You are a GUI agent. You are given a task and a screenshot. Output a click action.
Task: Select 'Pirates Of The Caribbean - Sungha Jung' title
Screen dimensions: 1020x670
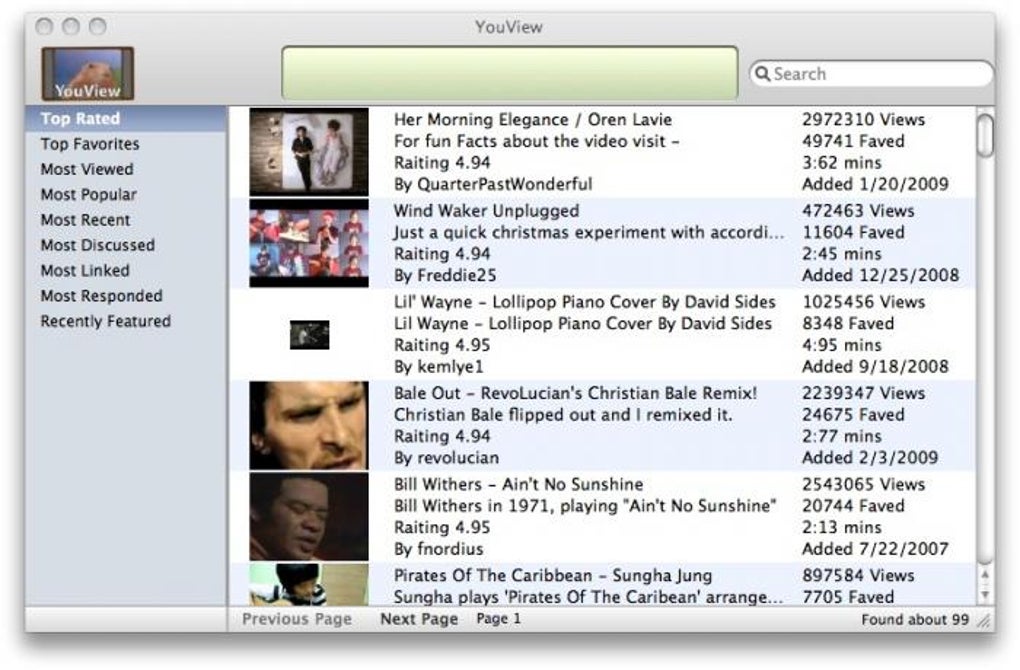tap(553, 575)
